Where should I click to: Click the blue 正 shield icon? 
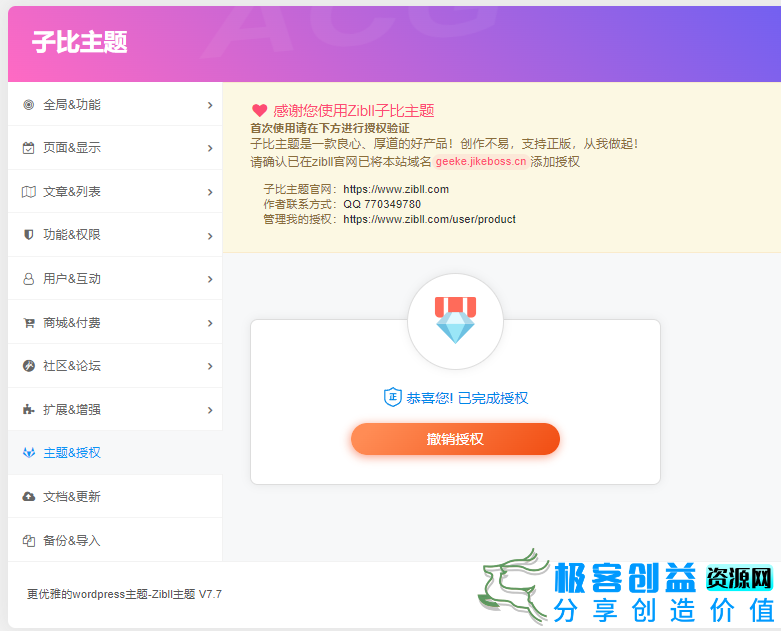click(x=392, y=397)
